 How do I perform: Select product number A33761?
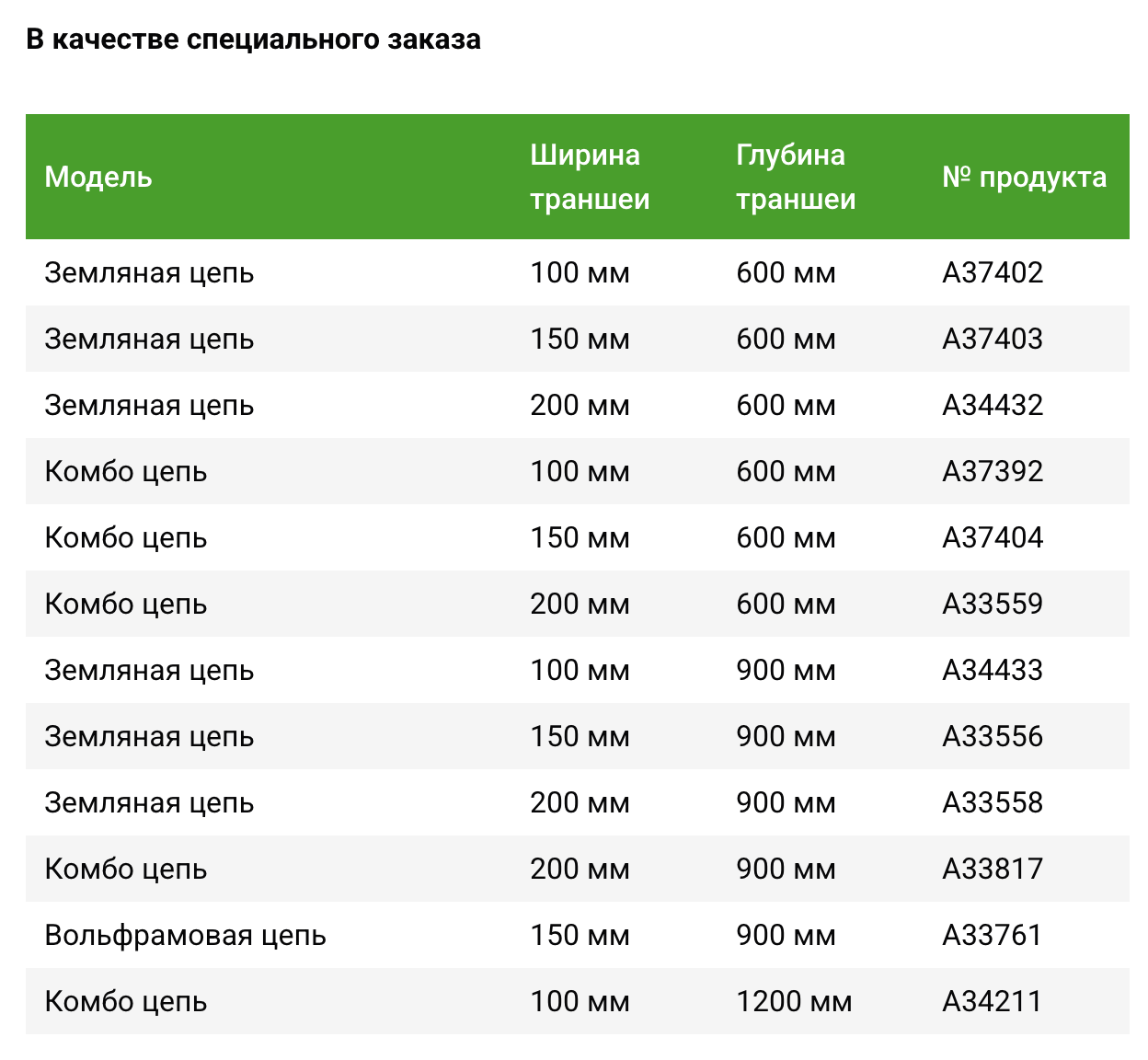click(x=992, y=935)
